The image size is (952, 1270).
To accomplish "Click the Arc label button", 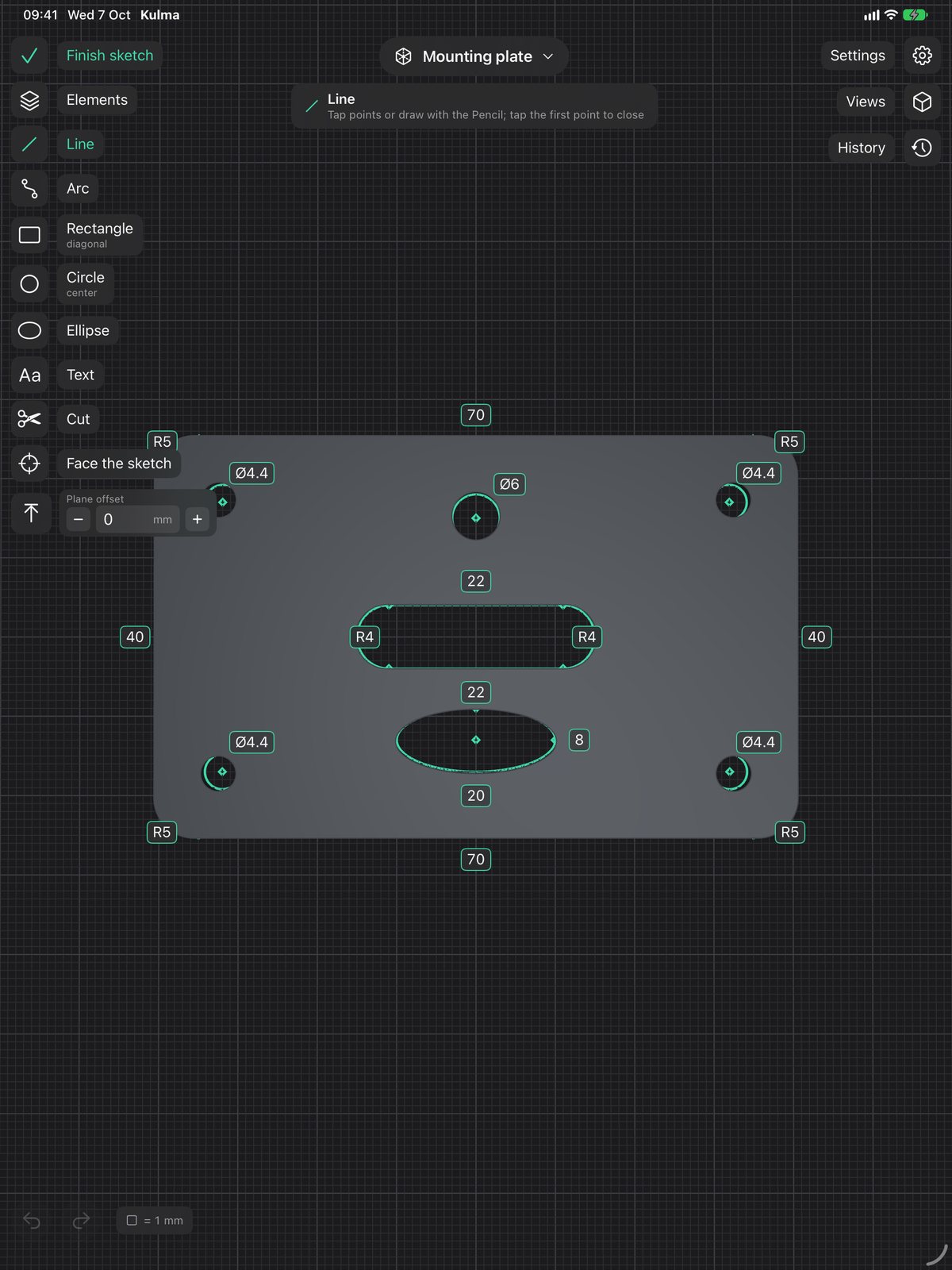I will [x=78, y=188].
